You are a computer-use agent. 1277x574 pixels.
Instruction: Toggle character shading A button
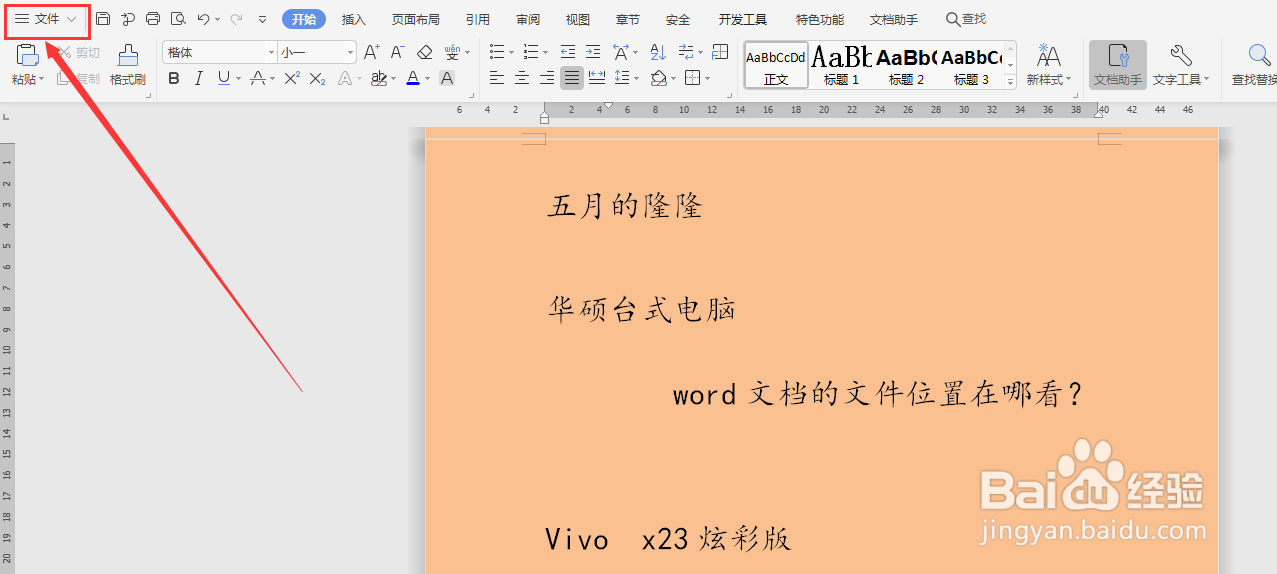[447, 78]
